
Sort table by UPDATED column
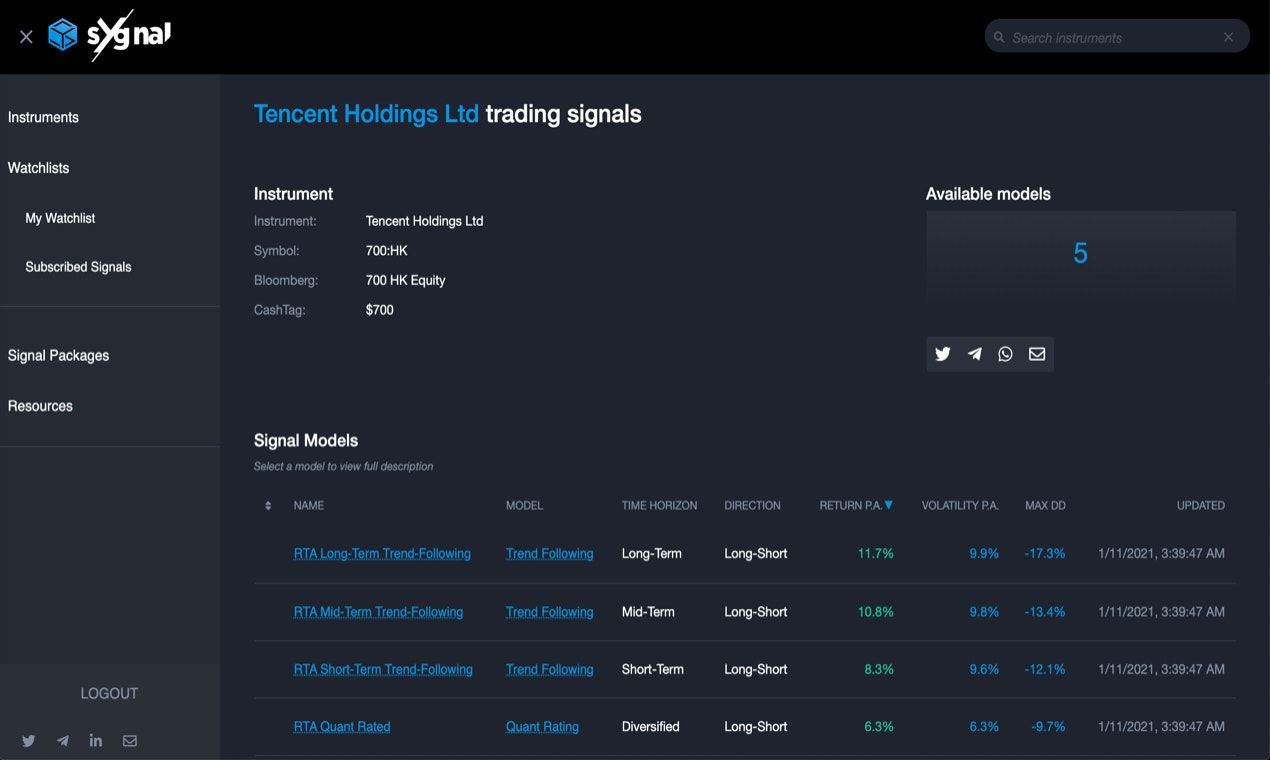click(x=1201, y=506)
